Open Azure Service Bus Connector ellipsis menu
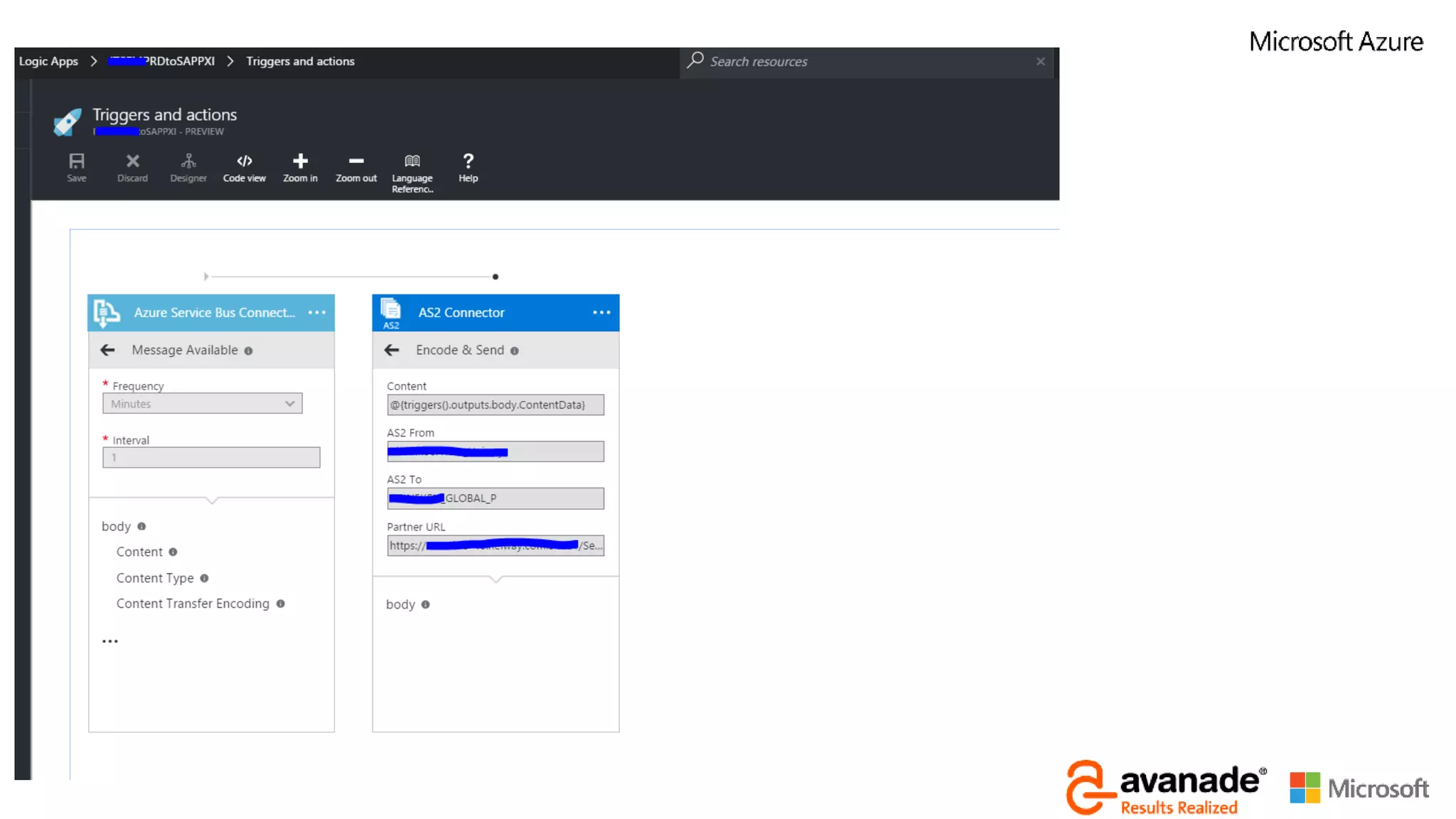The width and height of the screenshot is (1456, 819). tap(317, 313)
